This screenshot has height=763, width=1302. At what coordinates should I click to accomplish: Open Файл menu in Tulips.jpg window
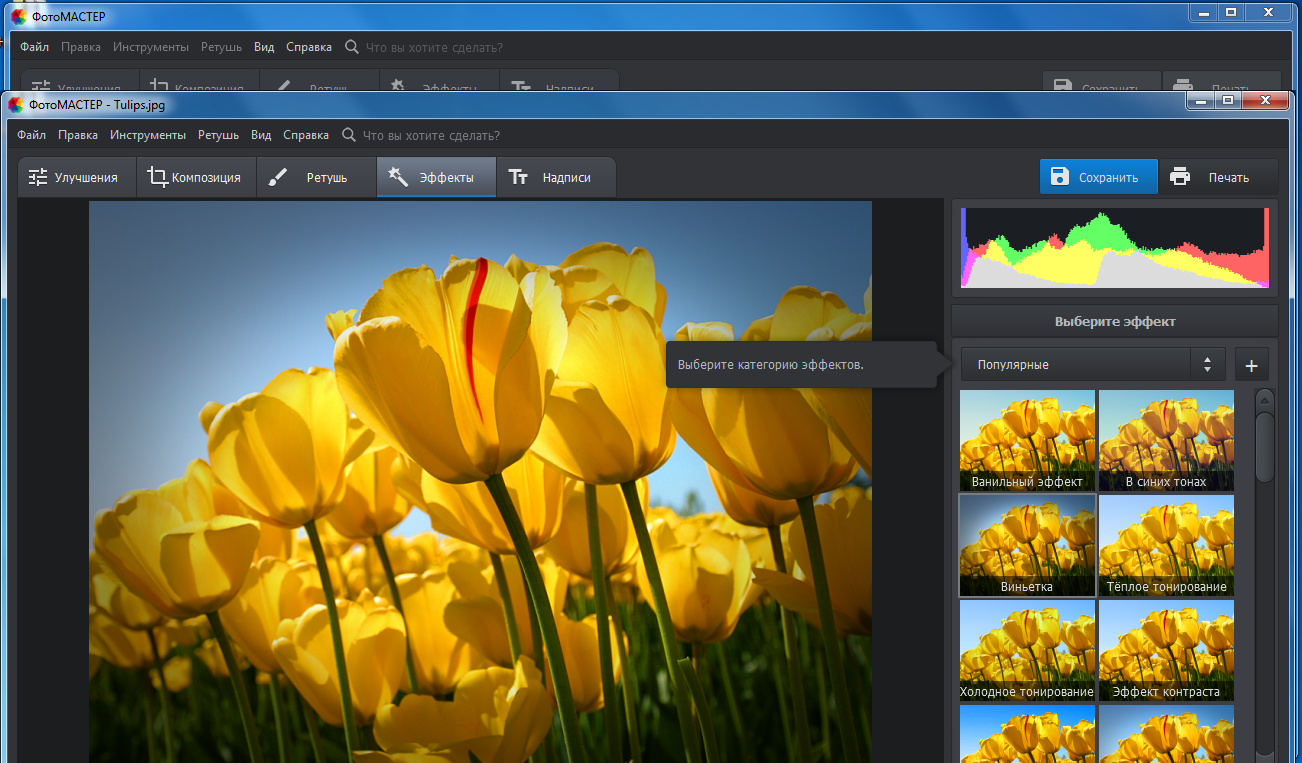point(31,135)
